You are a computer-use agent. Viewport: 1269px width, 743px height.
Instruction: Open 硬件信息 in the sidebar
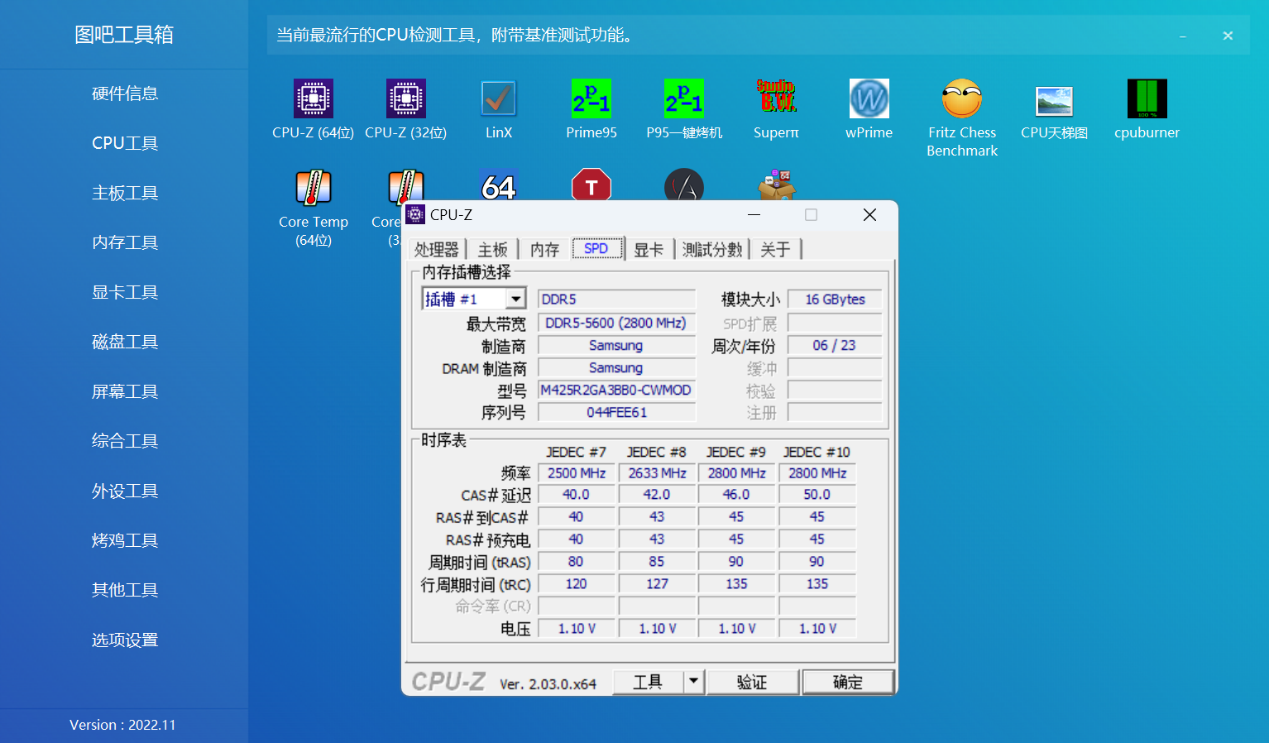(125, 94)
